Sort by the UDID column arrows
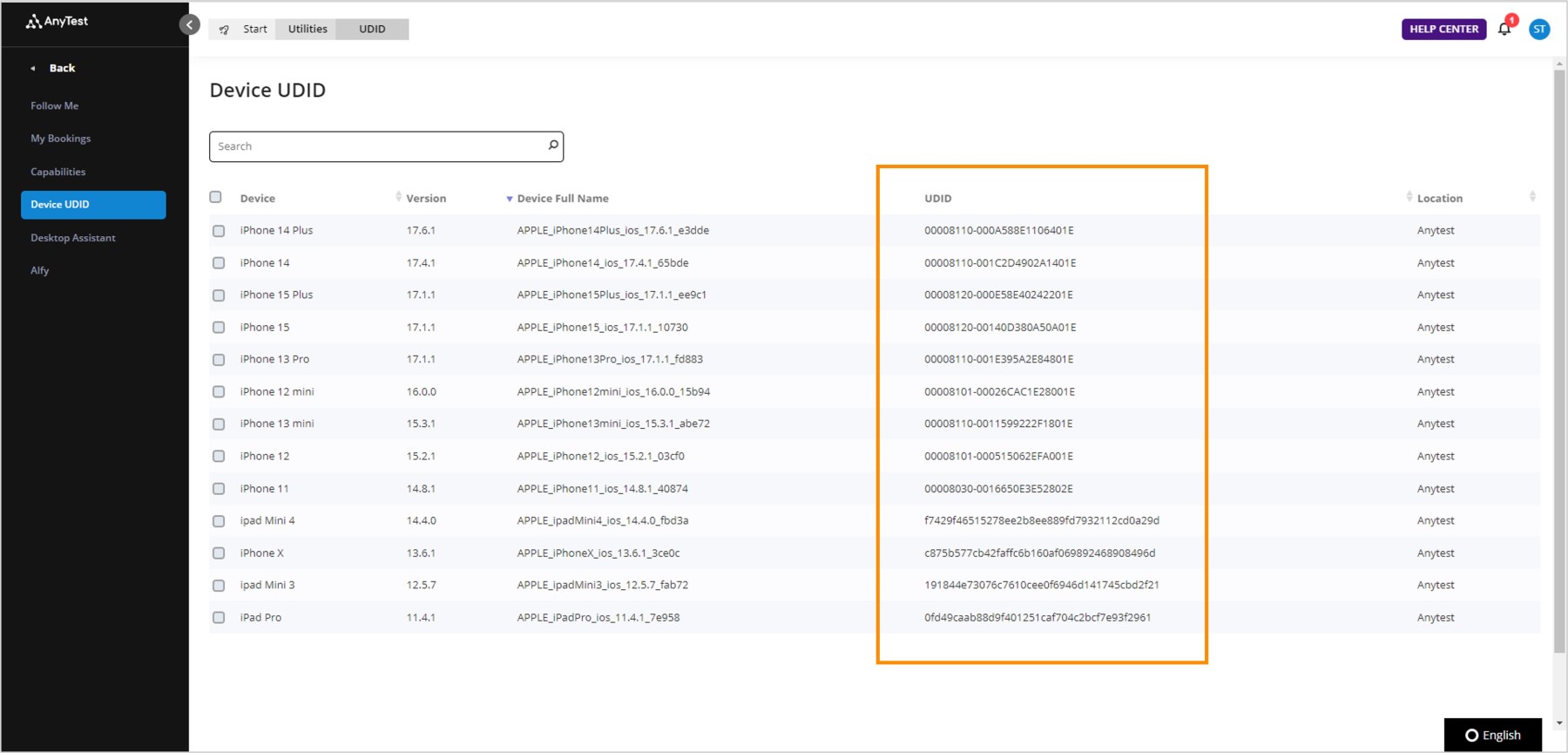 click(x=1409, y=197)
